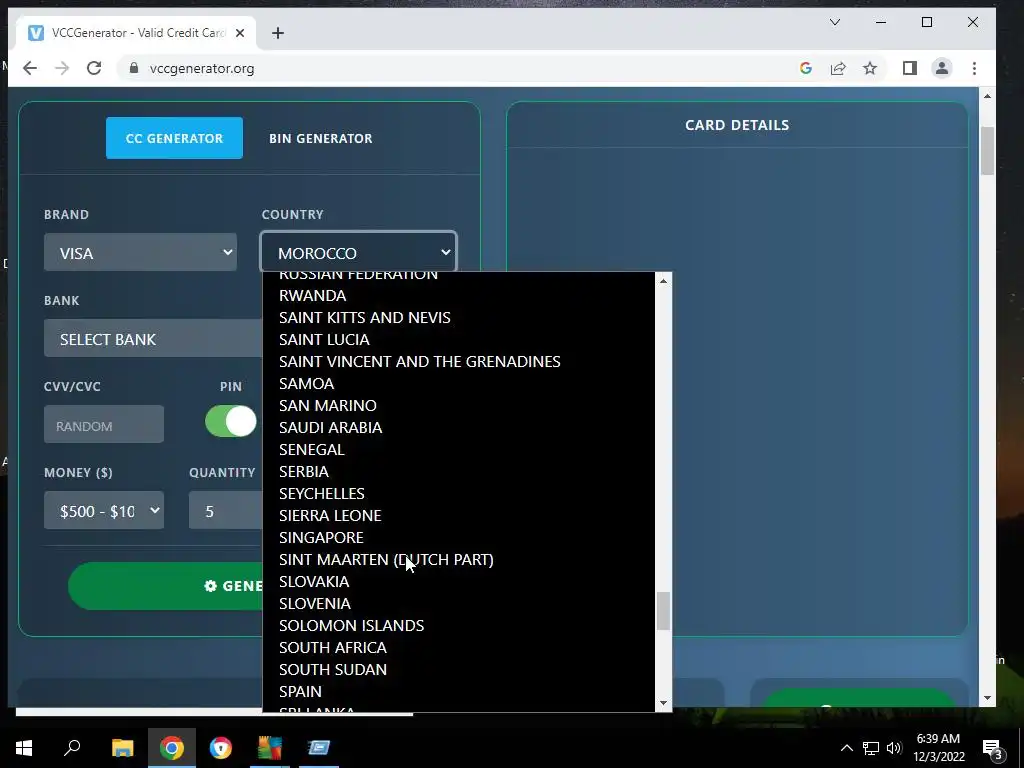Open the share this page icon
The height and width of the screenshot is (768, 1024).
pyautogui.click(x=838, y=69)
